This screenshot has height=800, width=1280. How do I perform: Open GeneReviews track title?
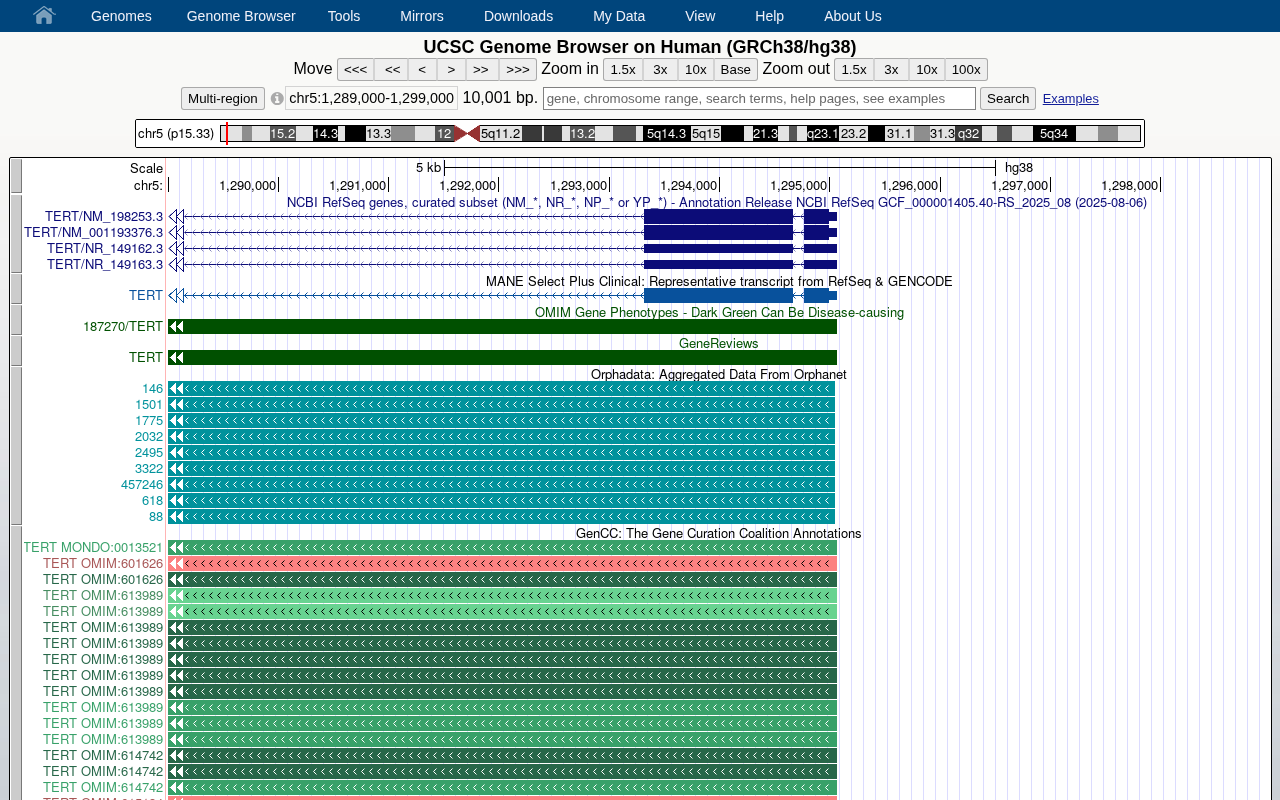point(719,344)
